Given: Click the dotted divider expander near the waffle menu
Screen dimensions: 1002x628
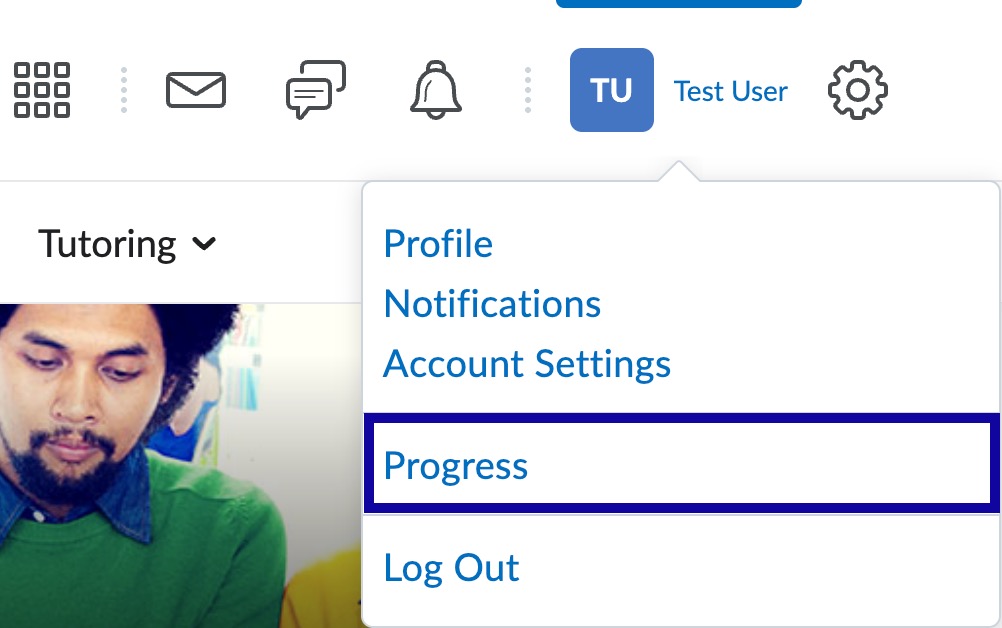Looking at the screenshot, I should tap(123, 90).
